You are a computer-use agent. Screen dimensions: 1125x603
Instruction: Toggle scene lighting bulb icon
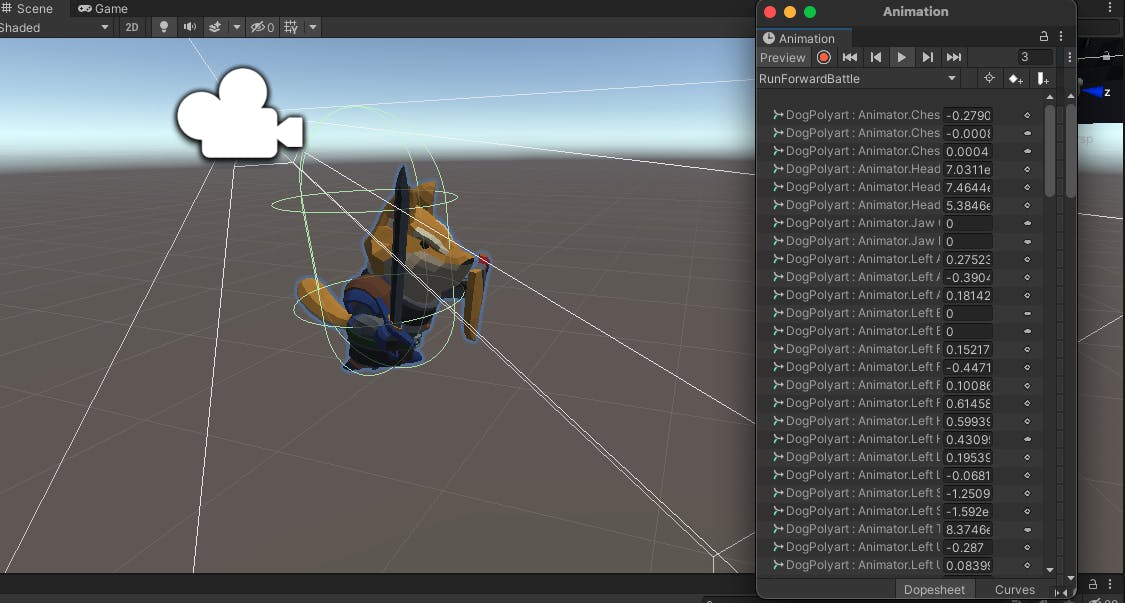pos(164,27)
